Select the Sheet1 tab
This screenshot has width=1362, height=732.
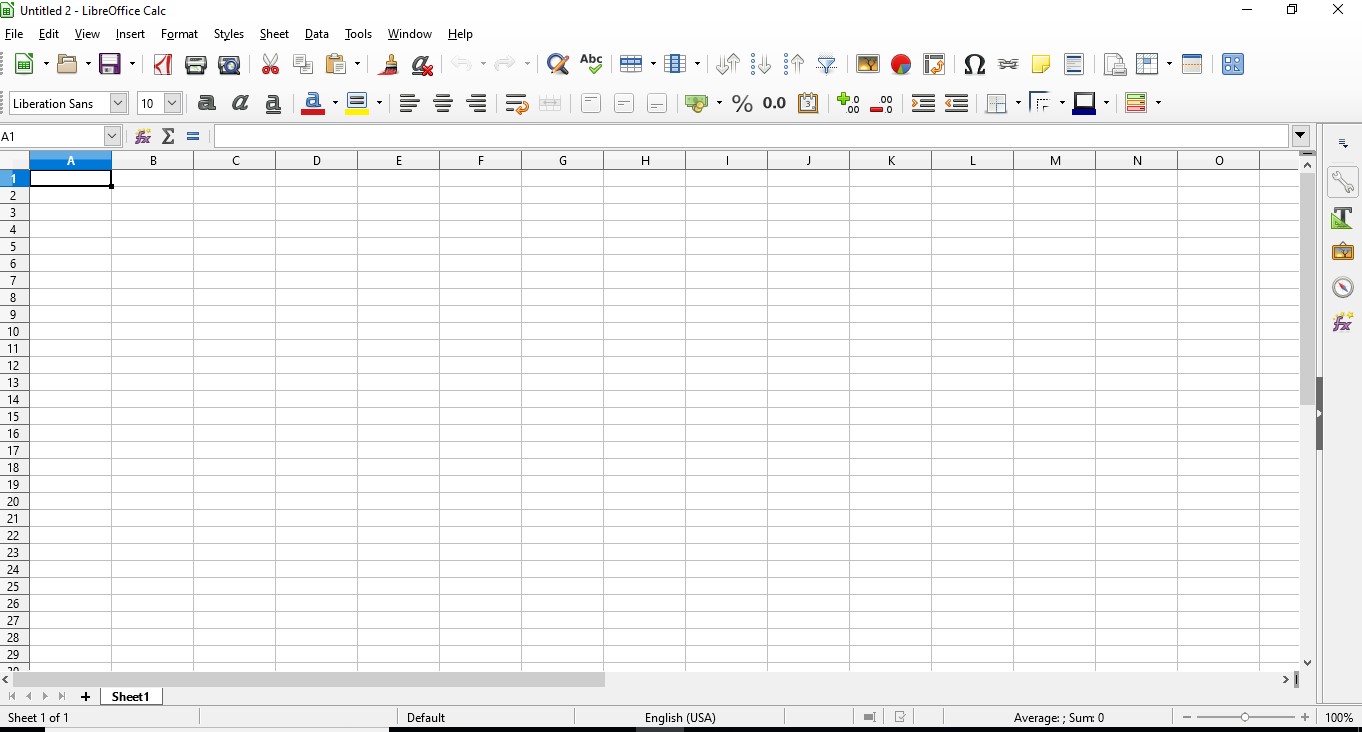point(131,697)
